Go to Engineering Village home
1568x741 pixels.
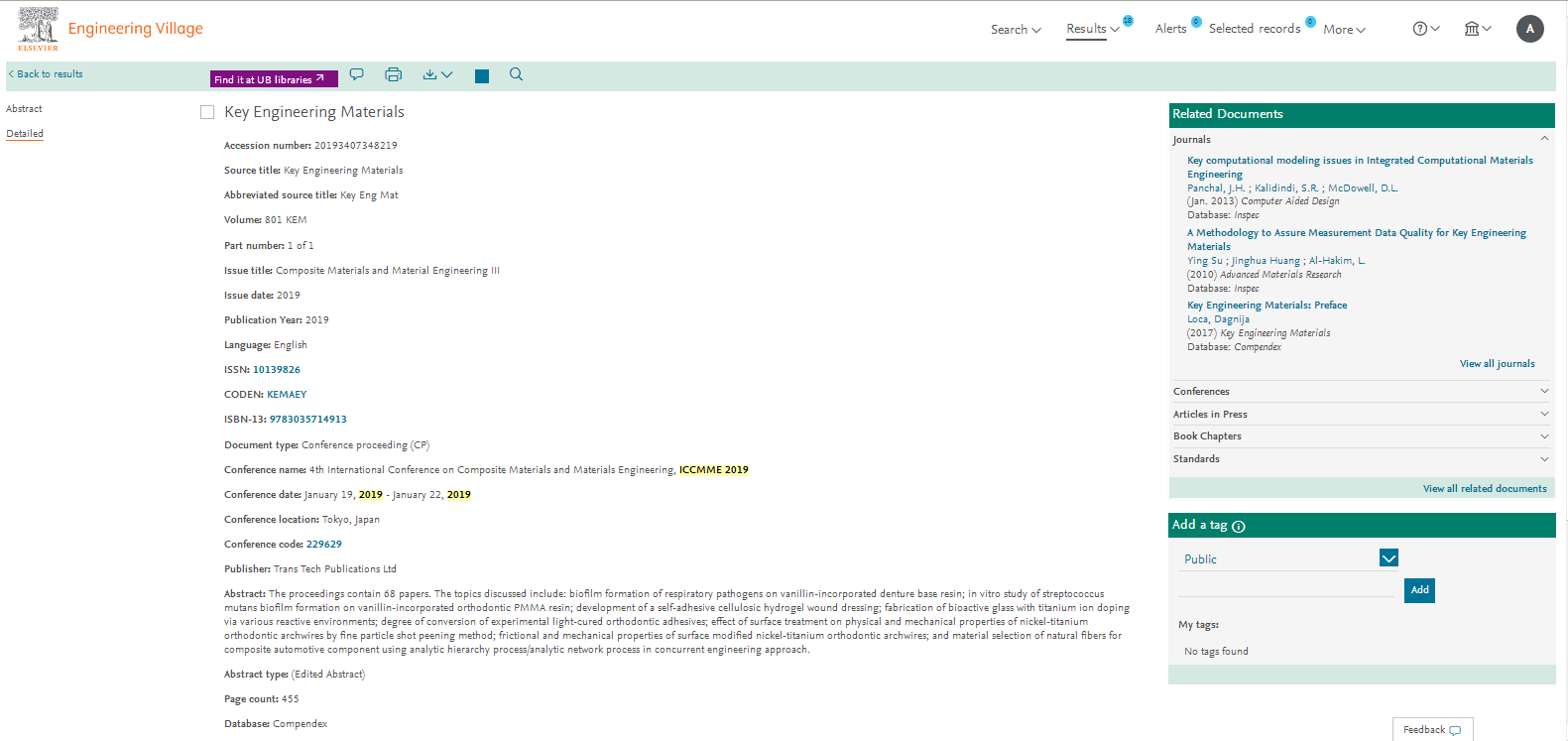(x=136, y=29)
